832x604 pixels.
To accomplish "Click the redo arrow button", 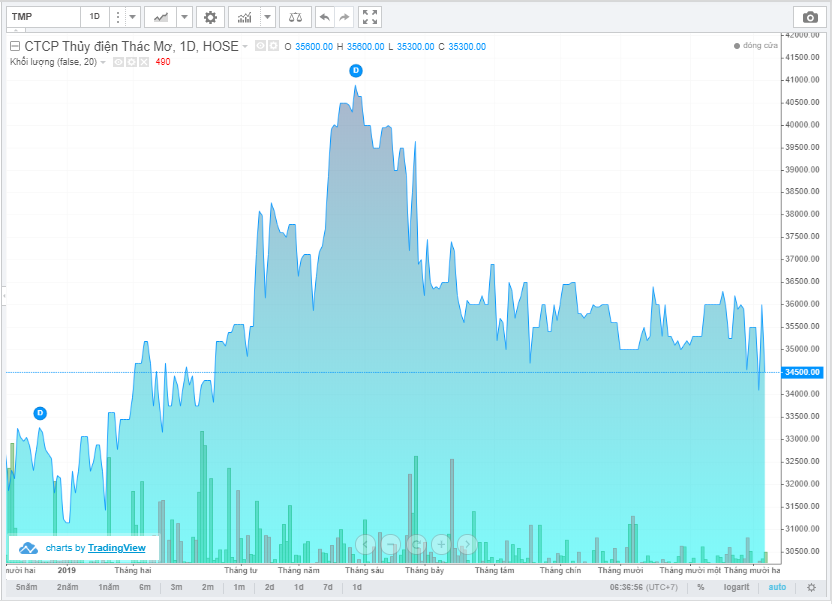I will 344,17.
